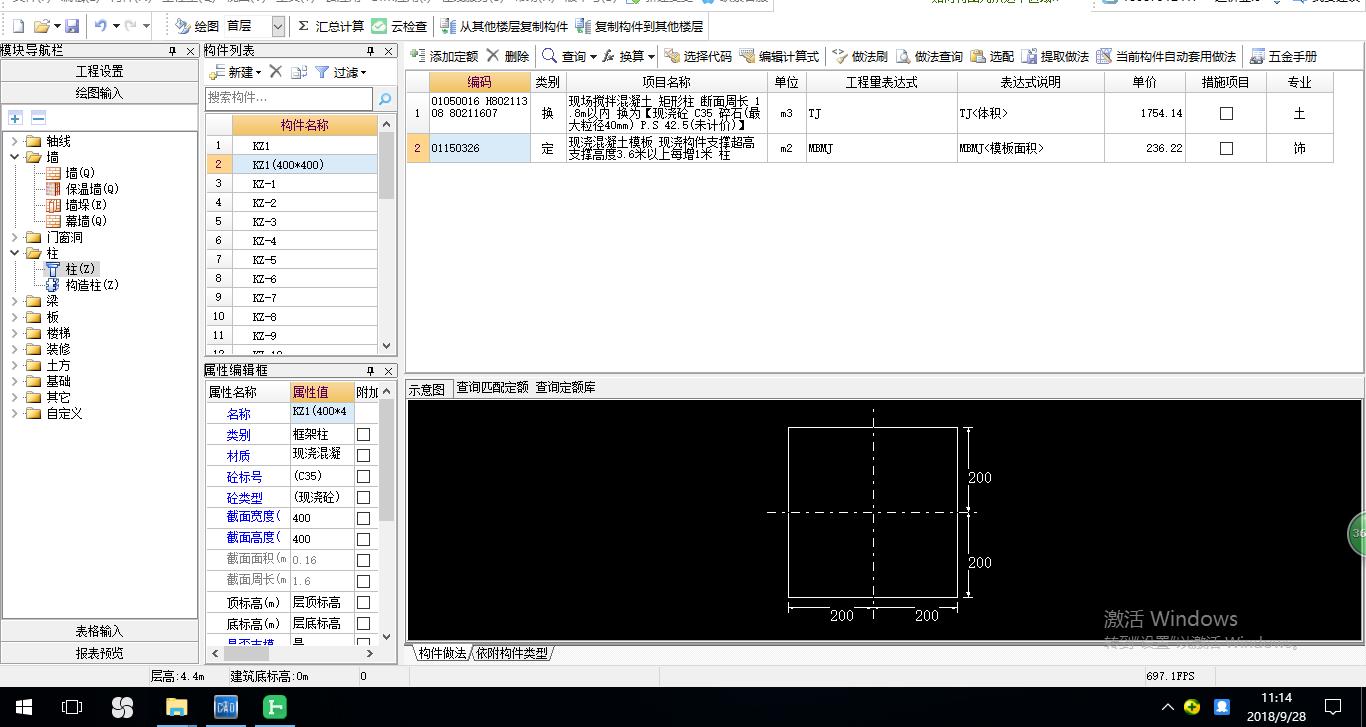Toggle 附加 checkbox for 砼类型 property

pos(363,497)
